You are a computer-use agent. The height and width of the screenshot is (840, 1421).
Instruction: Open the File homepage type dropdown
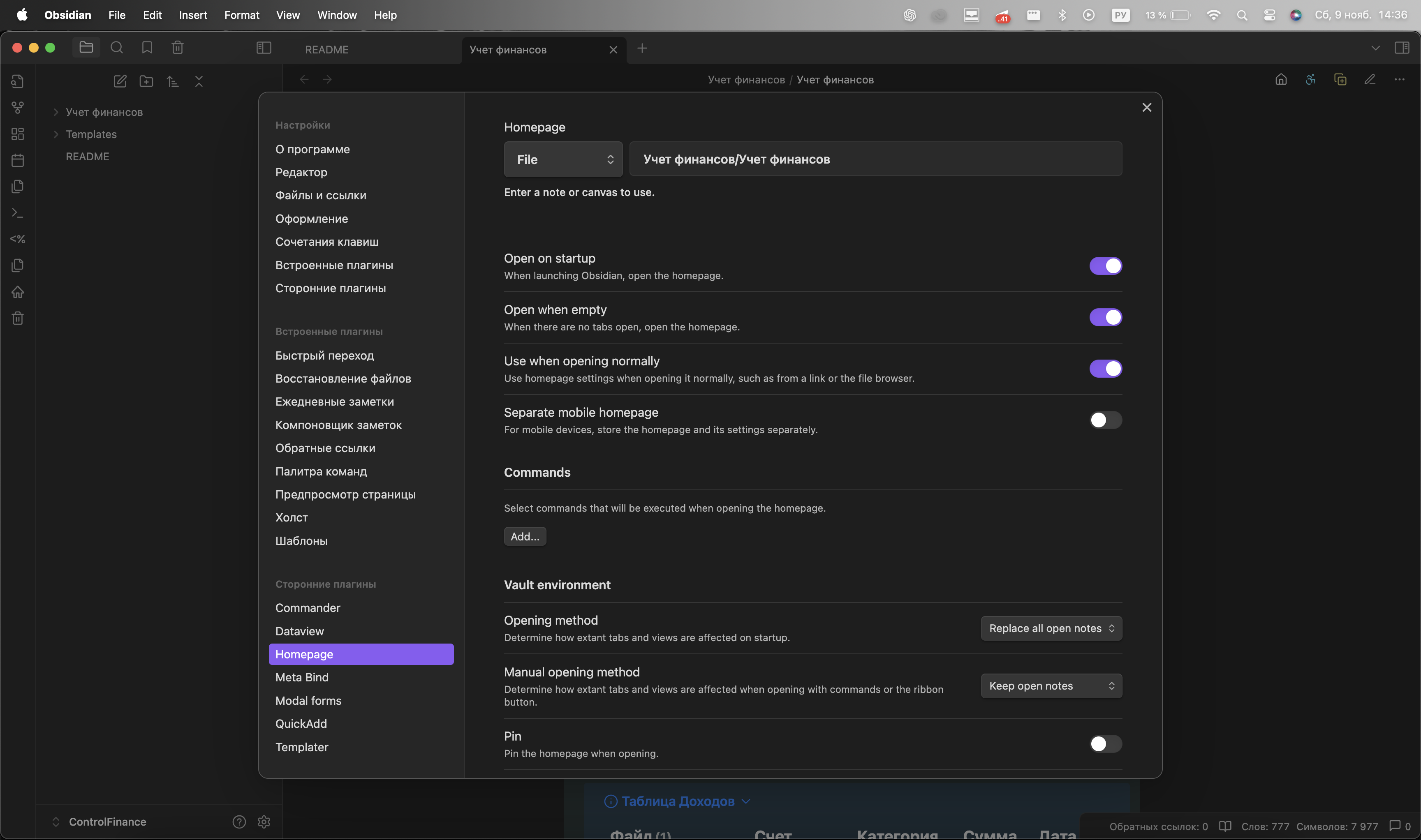click(563, 159)
